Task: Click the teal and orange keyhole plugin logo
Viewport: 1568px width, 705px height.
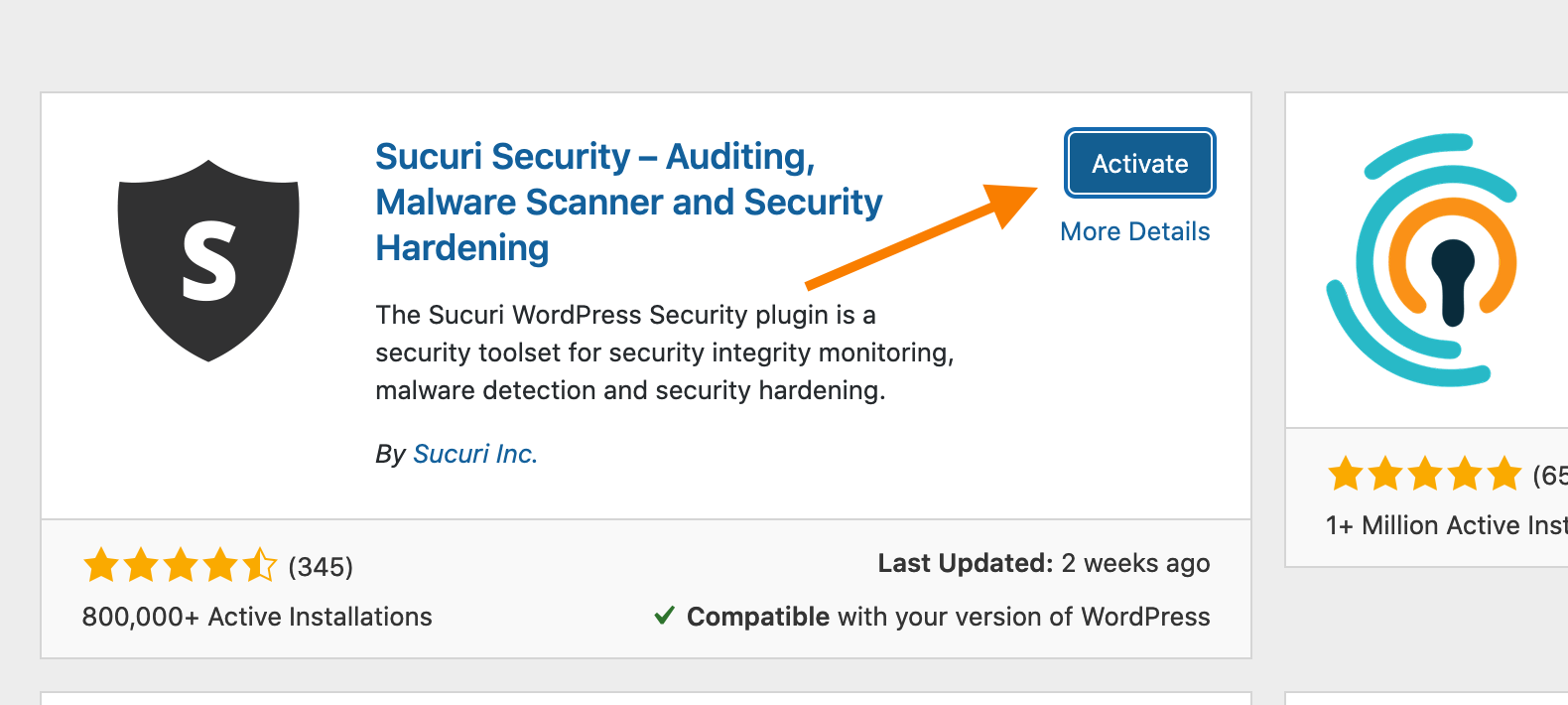Action: pyautogui.click(x=1421, y=260)
